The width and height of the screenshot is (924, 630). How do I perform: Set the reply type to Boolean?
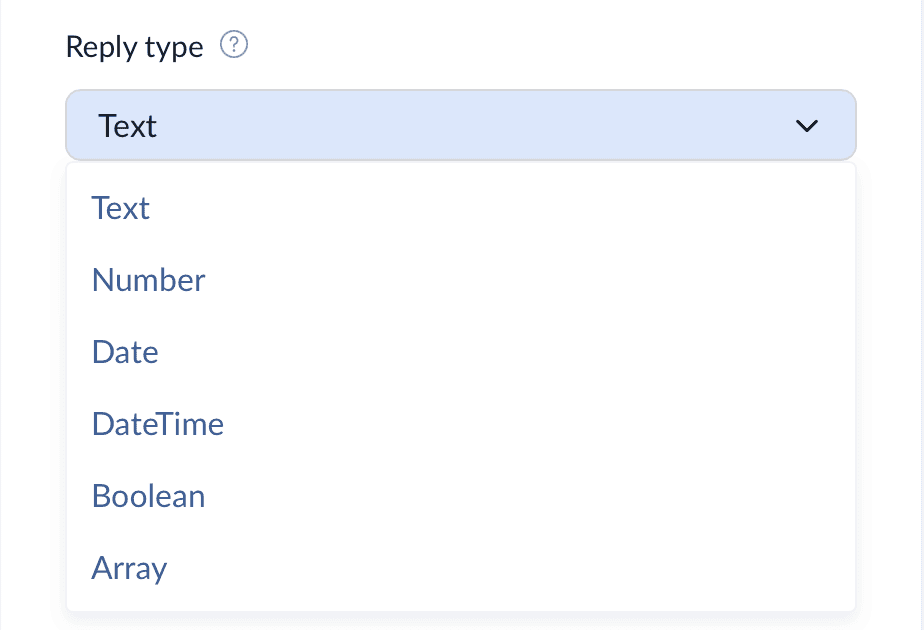point(460,496)
